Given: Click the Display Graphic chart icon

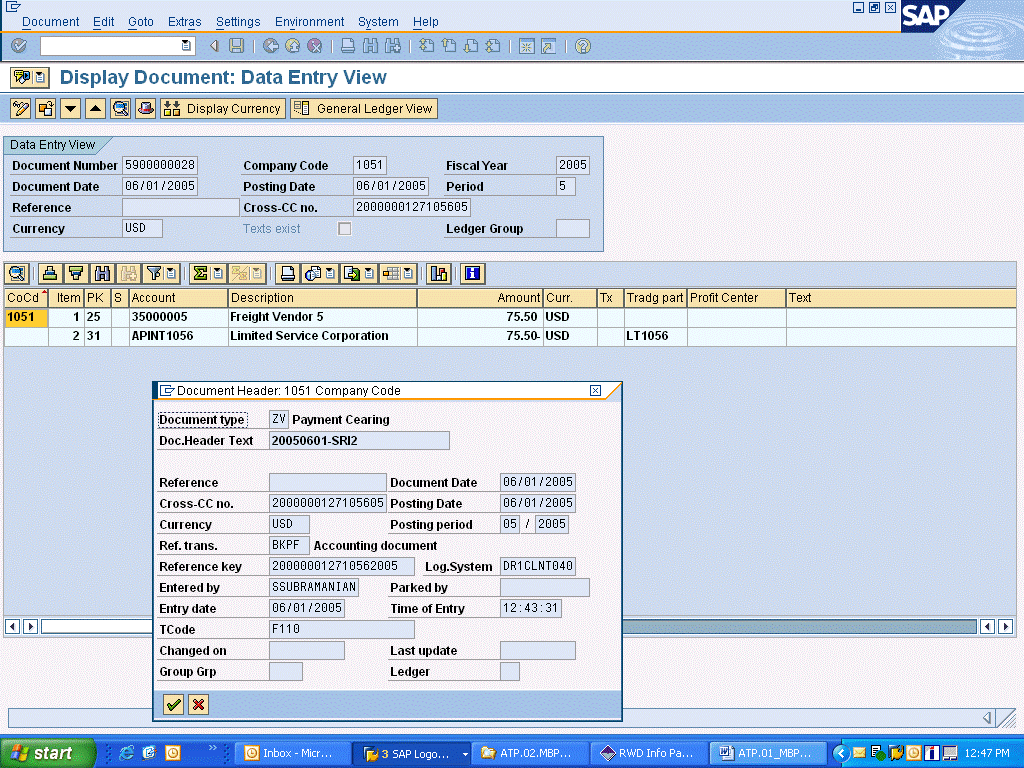Looking at the screenshot, I should point(439,274).
